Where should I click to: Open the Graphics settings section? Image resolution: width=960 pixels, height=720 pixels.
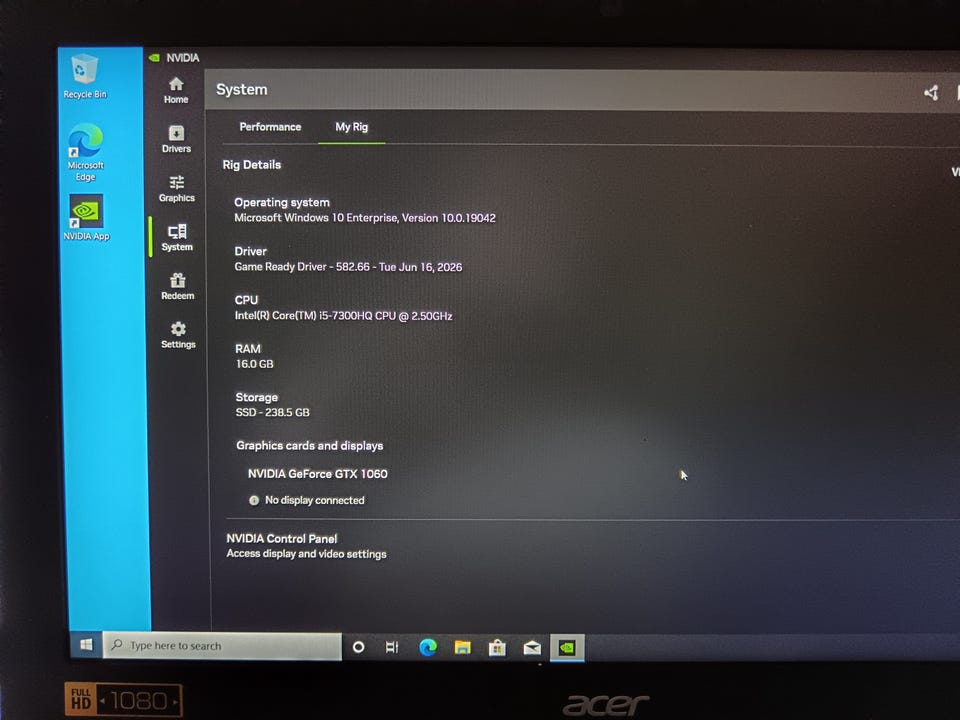click(177, 189)
